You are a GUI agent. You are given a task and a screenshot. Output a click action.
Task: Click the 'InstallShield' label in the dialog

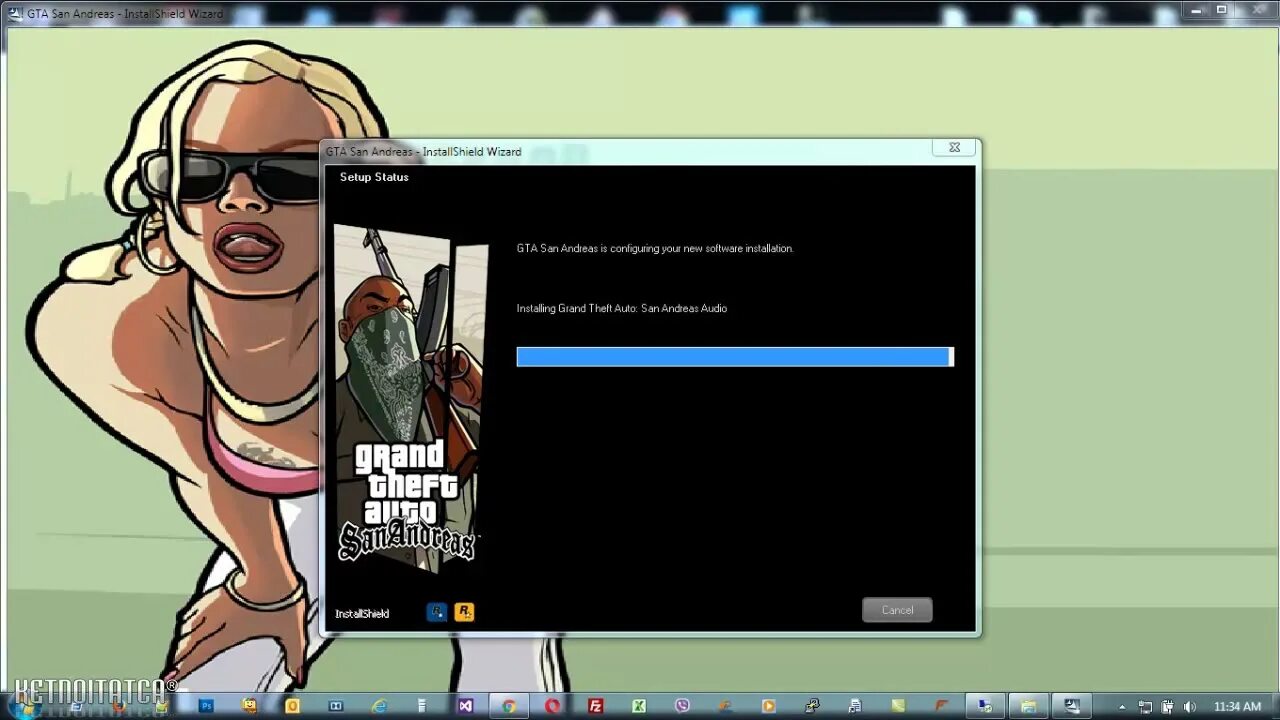tap(362, 614)
